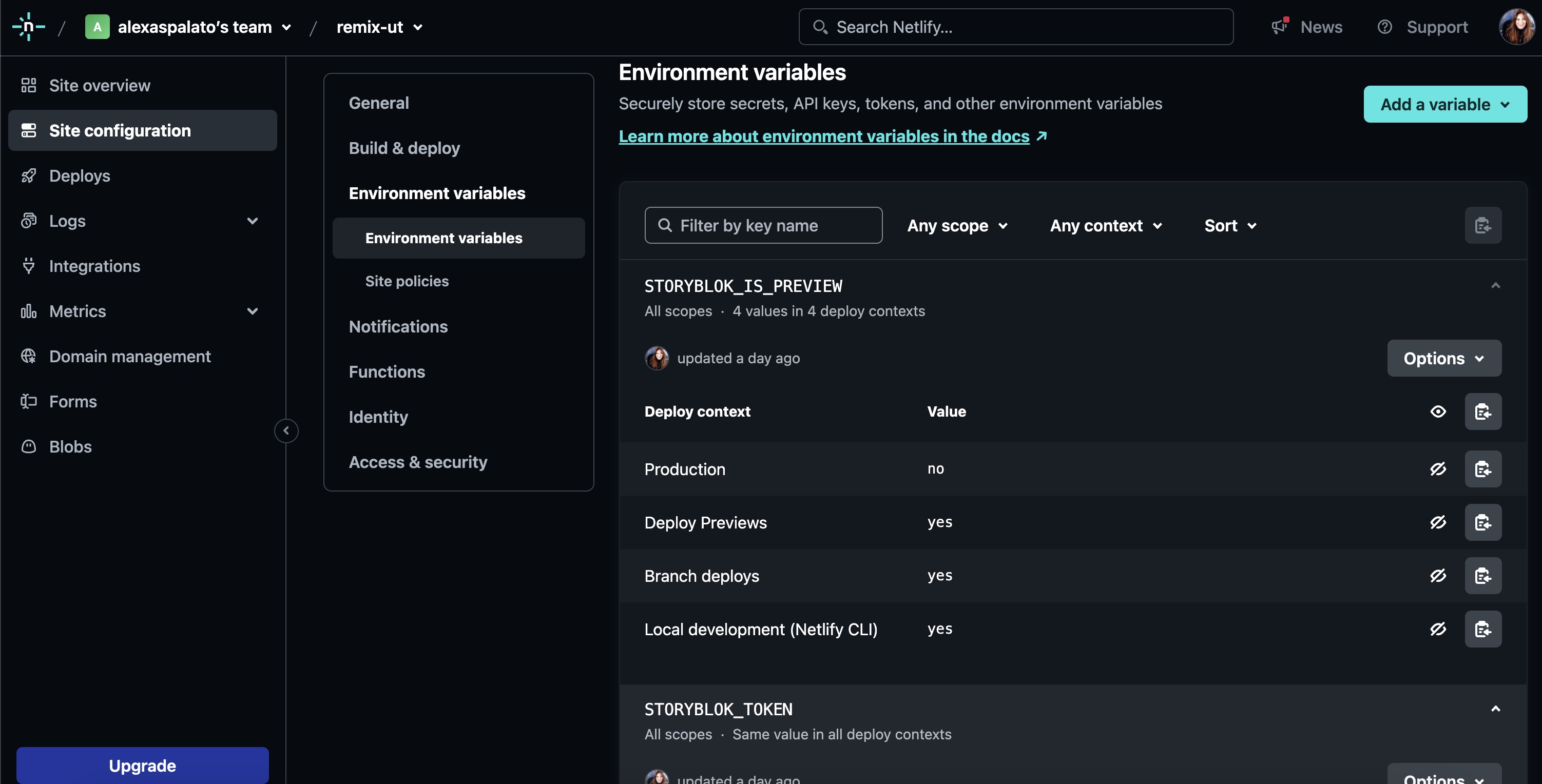Click the Metrics bar chart icon
1542x784 pixels.
click(28, 311)
